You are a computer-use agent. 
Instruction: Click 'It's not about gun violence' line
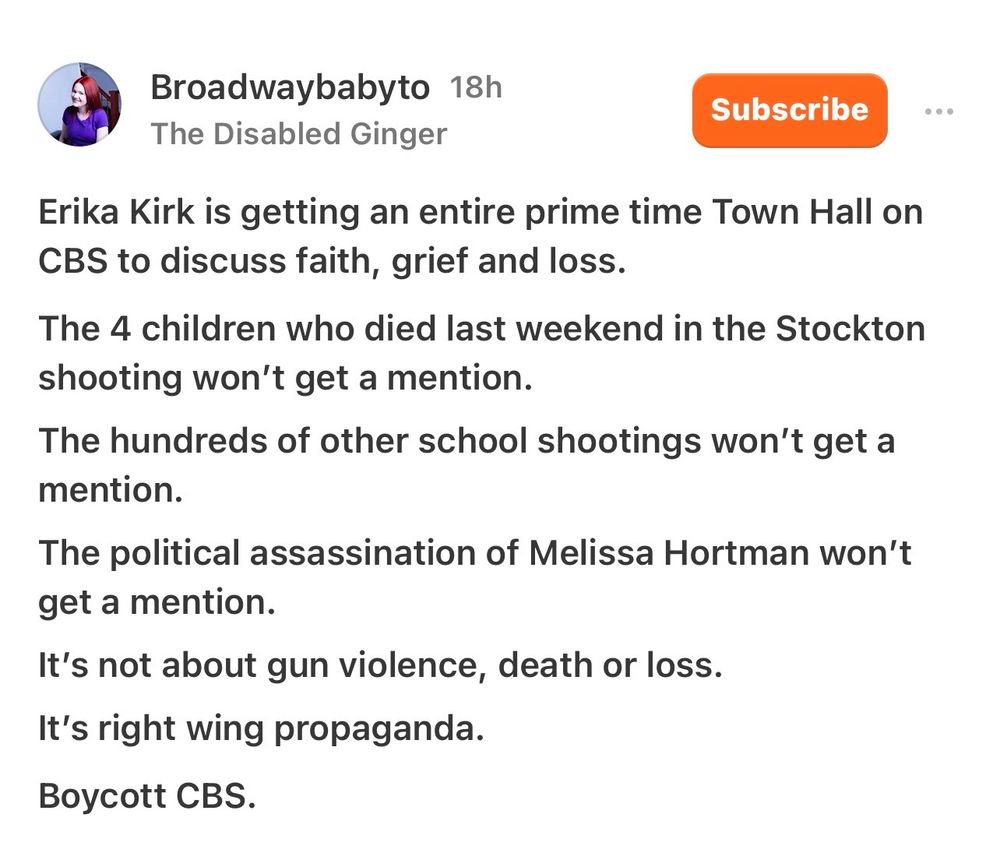[x=380, y=665]
